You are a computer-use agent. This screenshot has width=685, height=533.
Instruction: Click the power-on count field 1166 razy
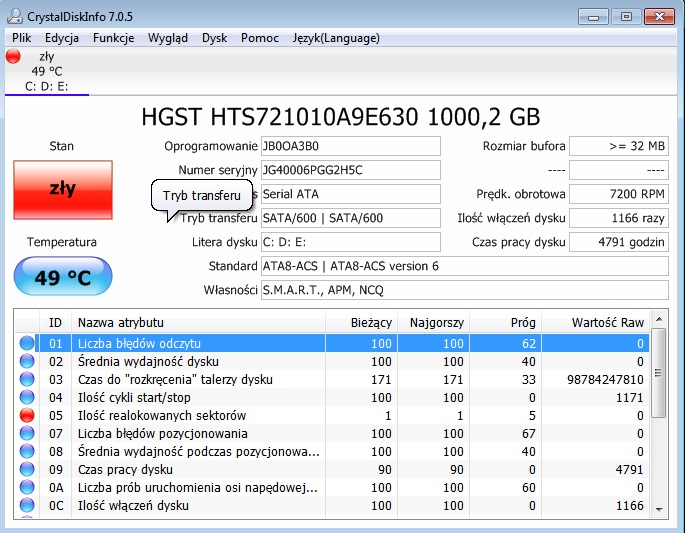pyautogui.click(x=619, y=218)
